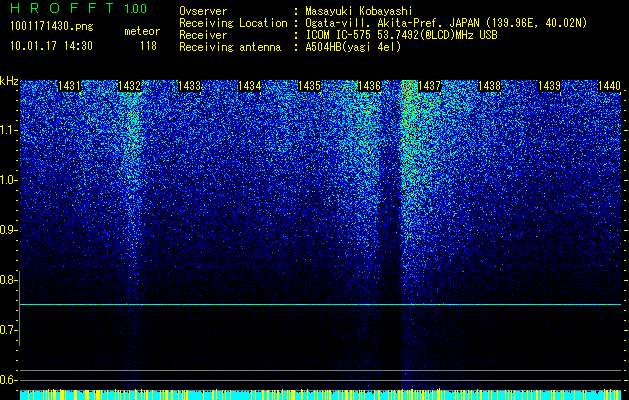Click the 1431 time marker

tap(69, 86)
